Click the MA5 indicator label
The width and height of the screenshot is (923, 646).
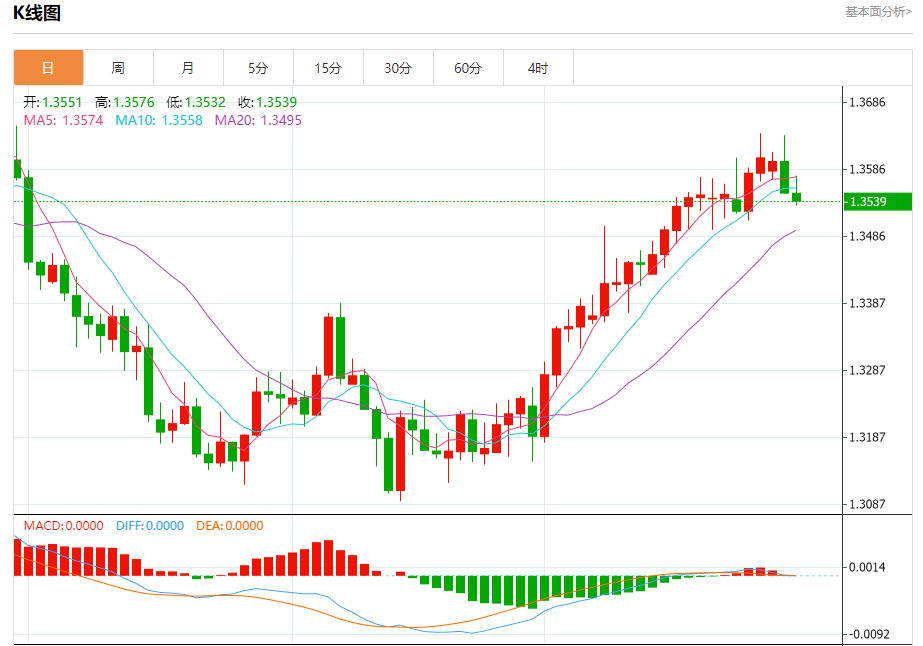point(63,120)
